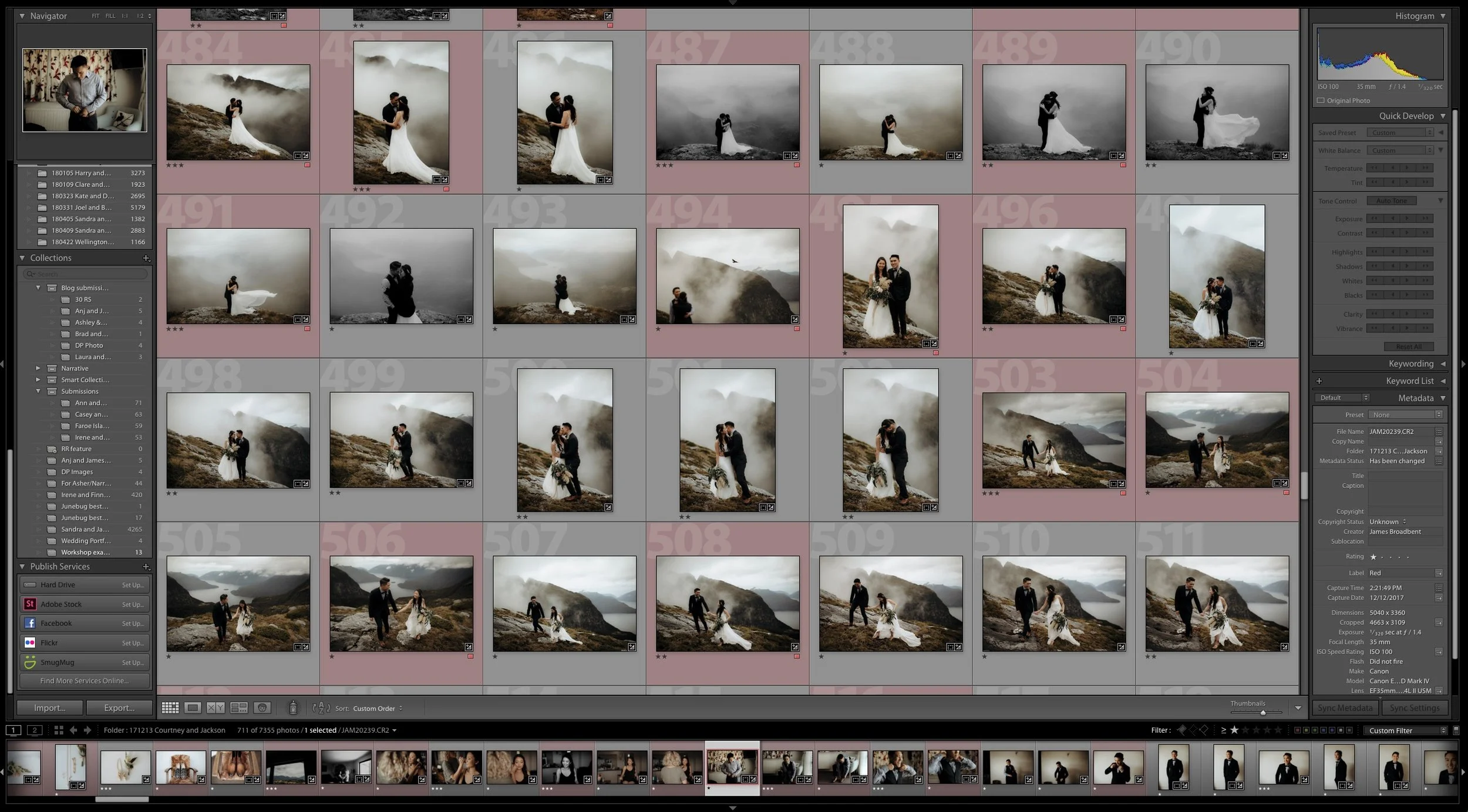
Task: Open Survey view icon
Action: [x=239, y=708]
